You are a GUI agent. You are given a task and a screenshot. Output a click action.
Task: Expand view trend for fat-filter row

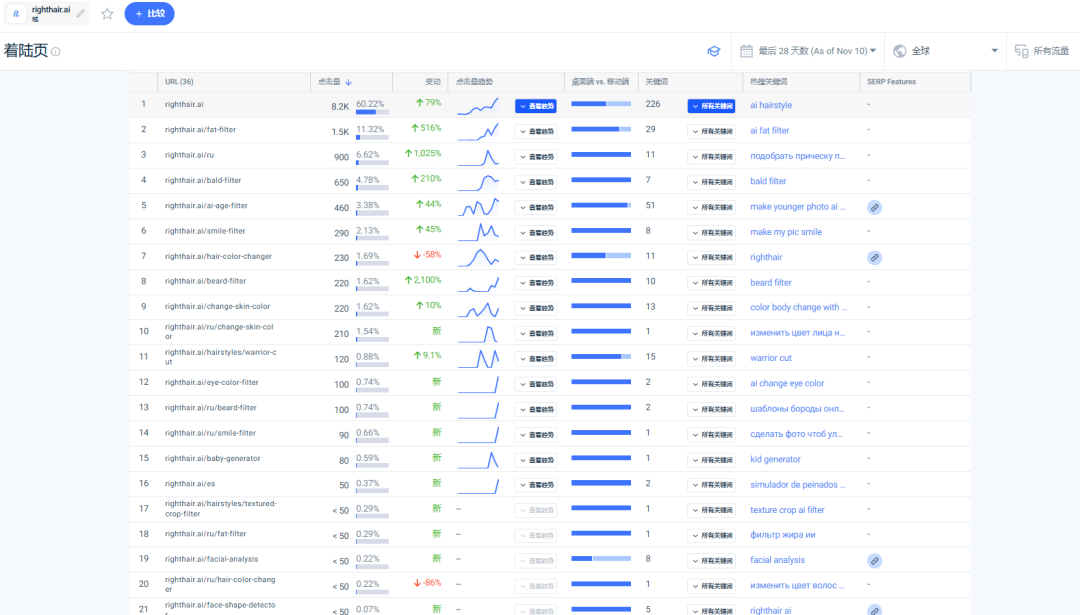click(x=536, y=132)
